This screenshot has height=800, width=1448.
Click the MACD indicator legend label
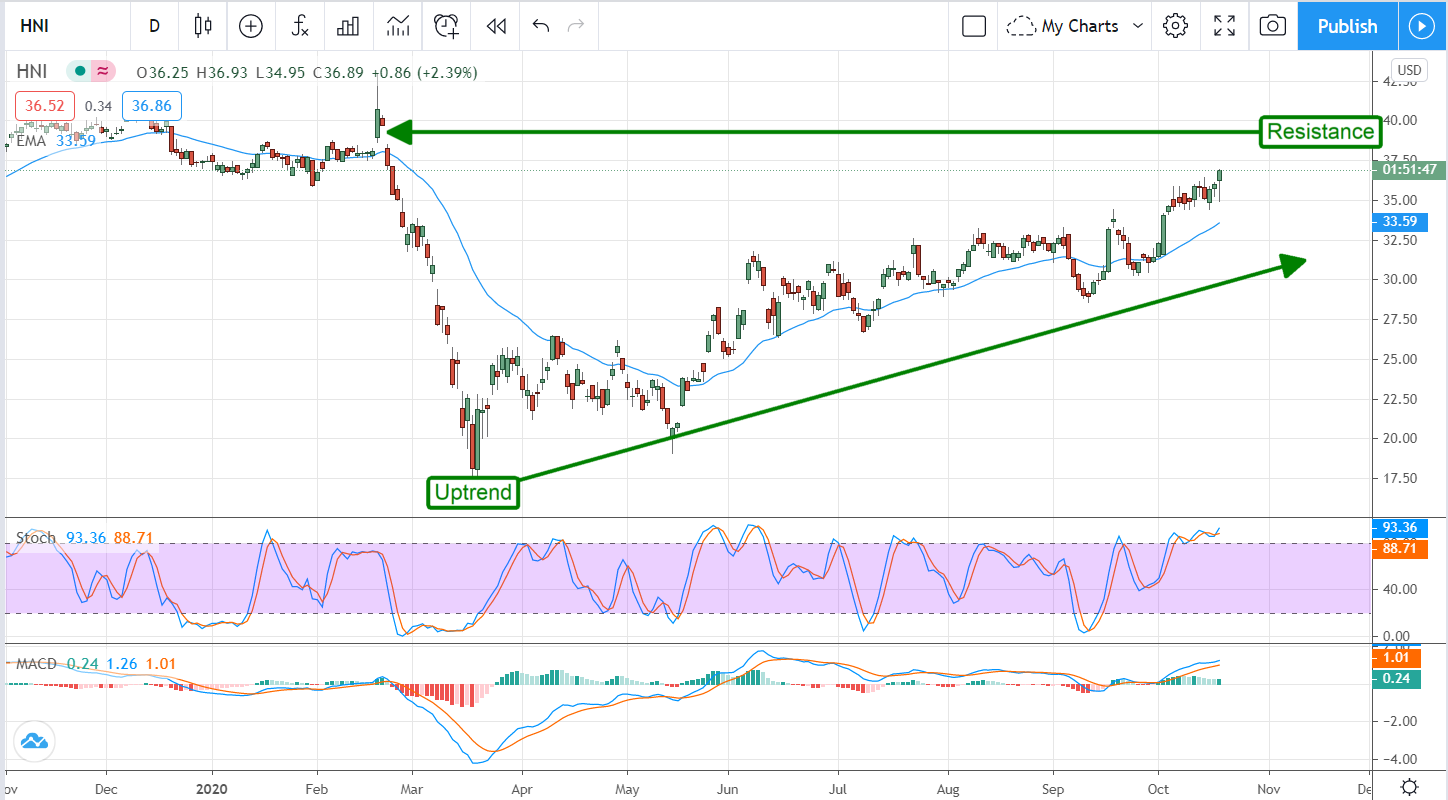click(x=35, y=664)
